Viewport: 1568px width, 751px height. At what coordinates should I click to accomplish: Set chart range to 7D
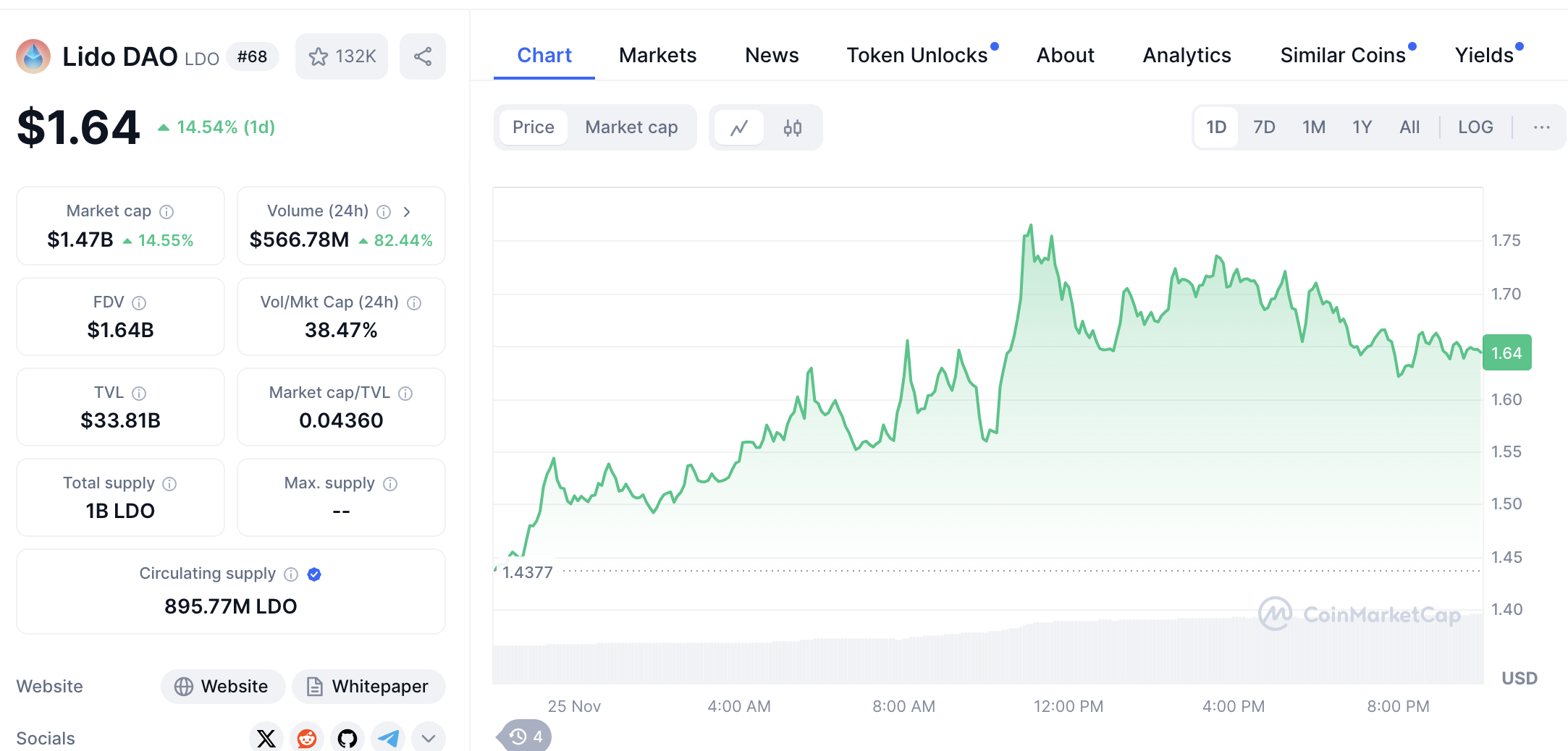1264,127
